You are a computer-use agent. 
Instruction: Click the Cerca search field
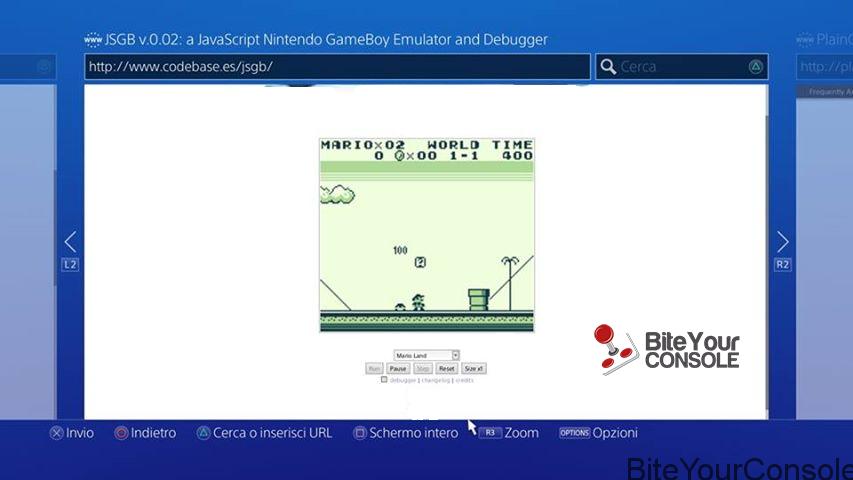682,67
